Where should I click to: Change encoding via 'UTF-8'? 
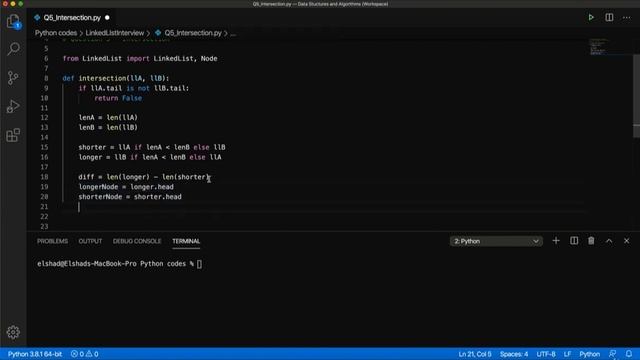click(x=546, y=354)
